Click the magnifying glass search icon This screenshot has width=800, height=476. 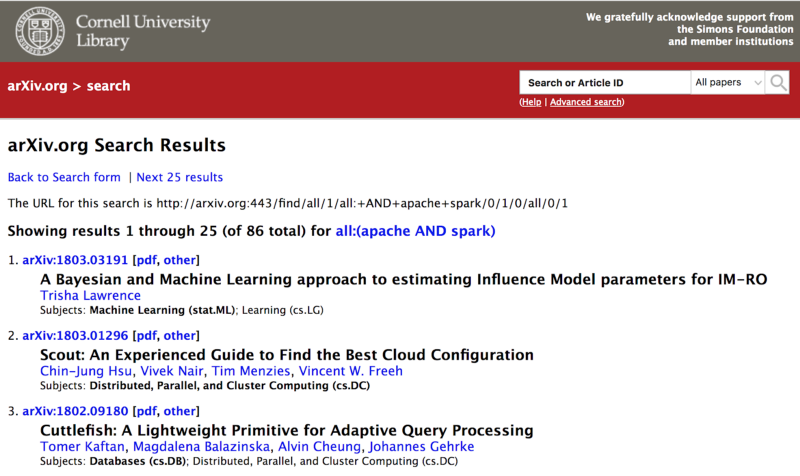click(x=778, y=83)
